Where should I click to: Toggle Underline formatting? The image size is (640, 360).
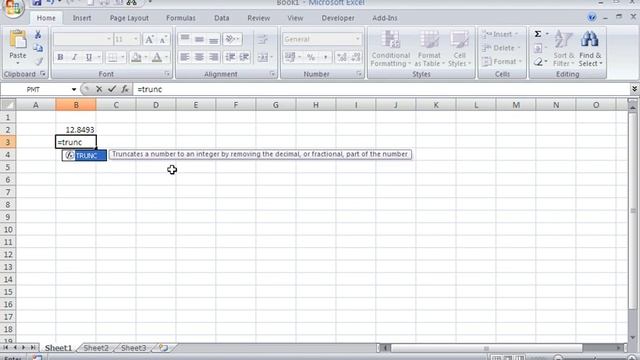89,57
